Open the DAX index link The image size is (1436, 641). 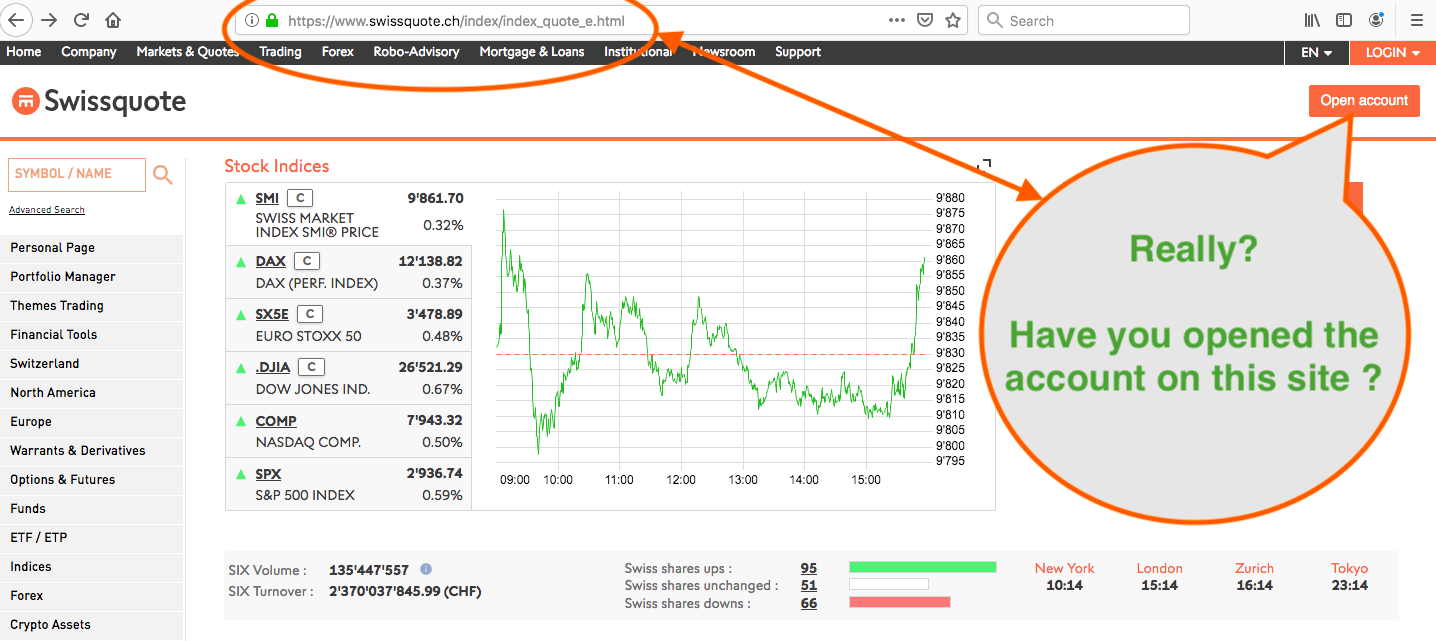tap(271, 261)
